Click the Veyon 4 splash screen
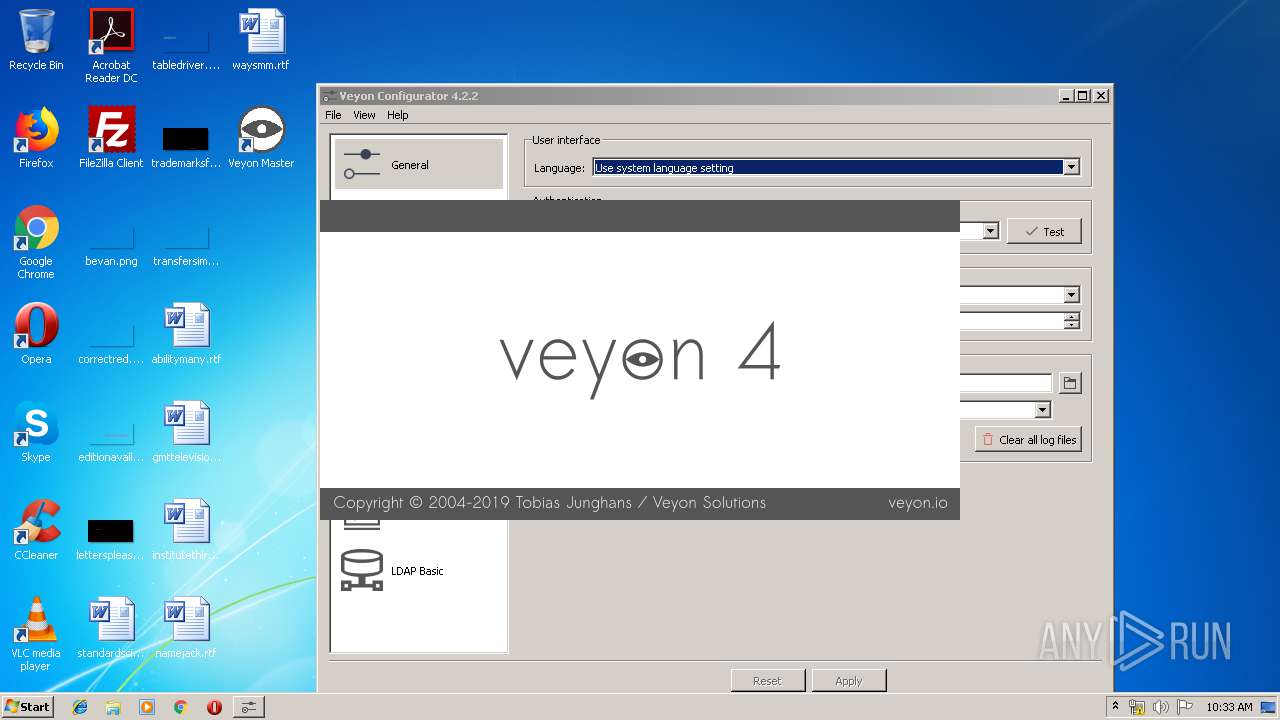 [x=640, y=360]
